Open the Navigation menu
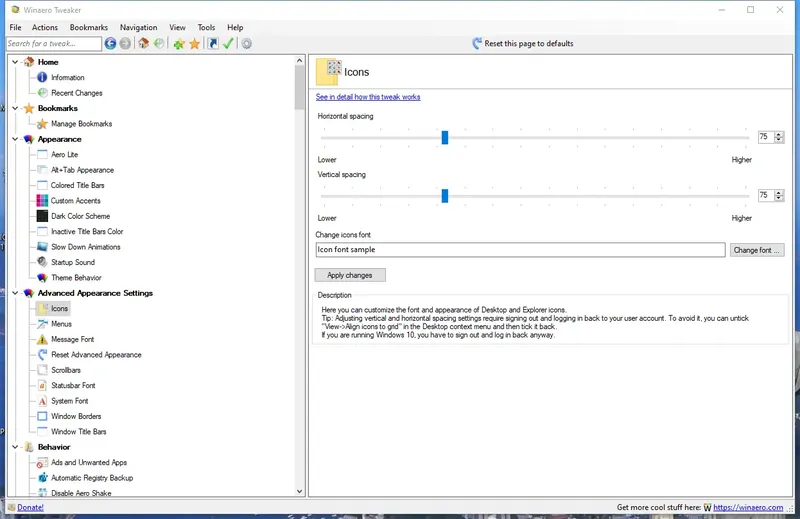 coord(138,28)
